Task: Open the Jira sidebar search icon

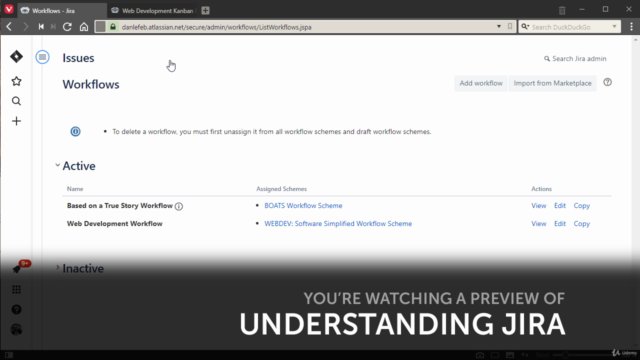Action: (16, 101)
